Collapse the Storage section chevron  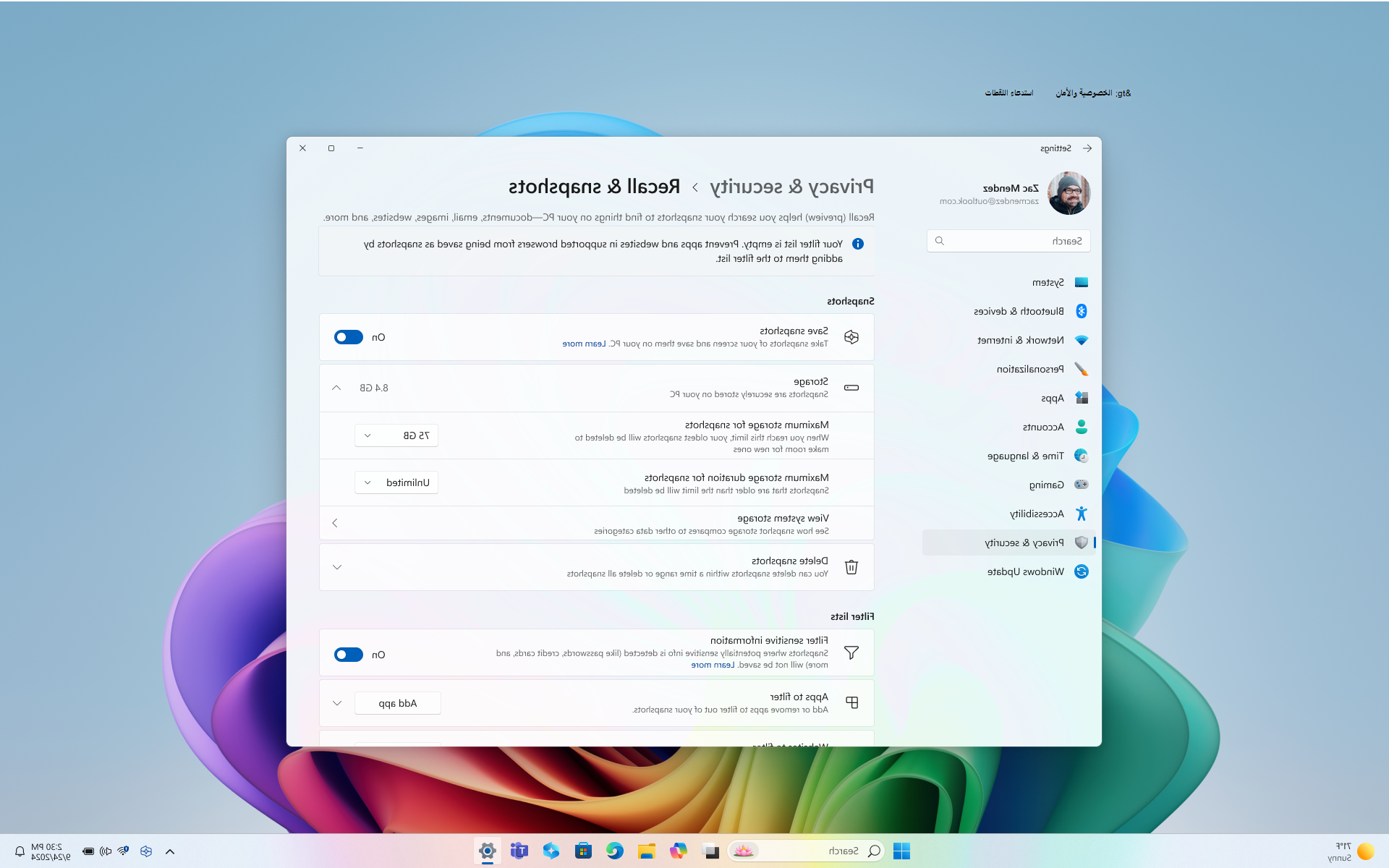pyautogui.click(x=336, y=388)
